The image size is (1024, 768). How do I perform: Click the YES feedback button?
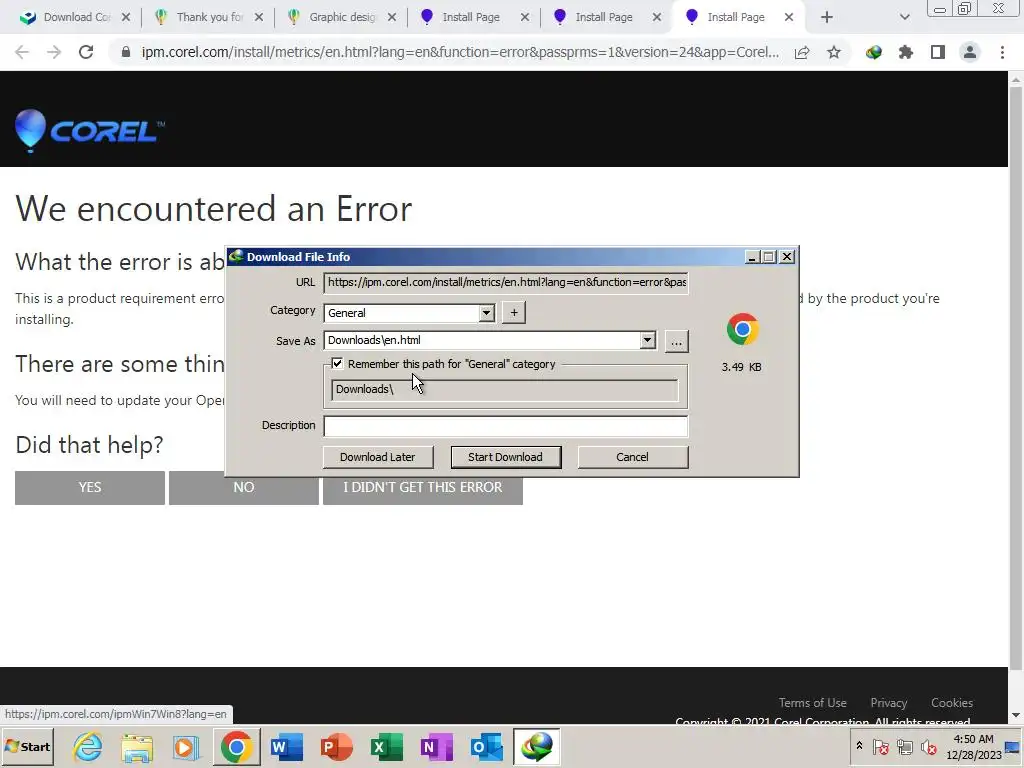[89, 487]
